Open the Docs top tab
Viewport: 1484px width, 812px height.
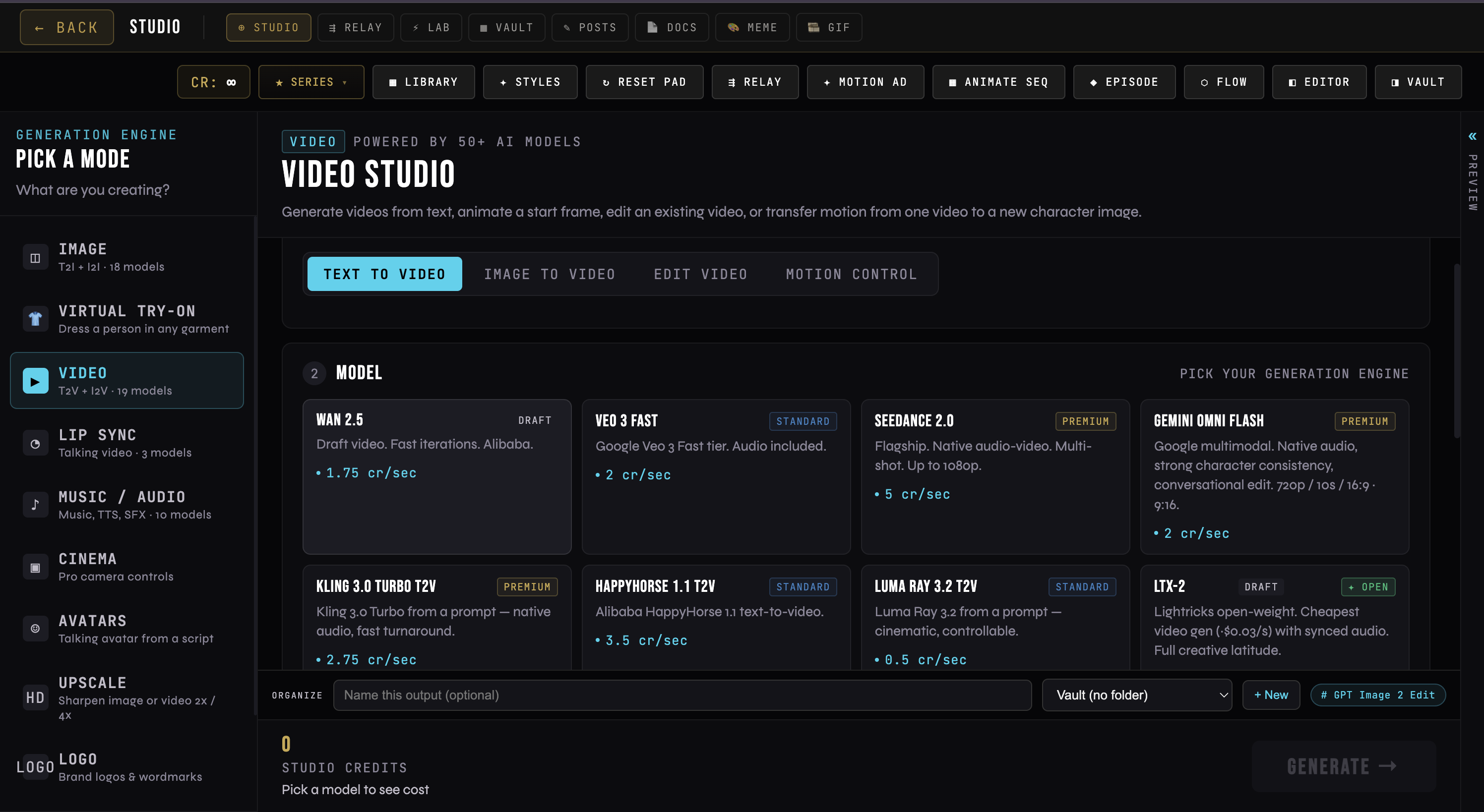(672, 27)
